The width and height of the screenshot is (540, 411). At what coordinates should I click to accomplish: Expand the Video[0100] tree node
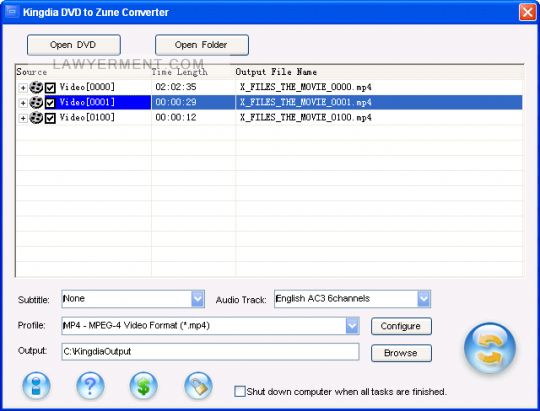pos(23,118)
